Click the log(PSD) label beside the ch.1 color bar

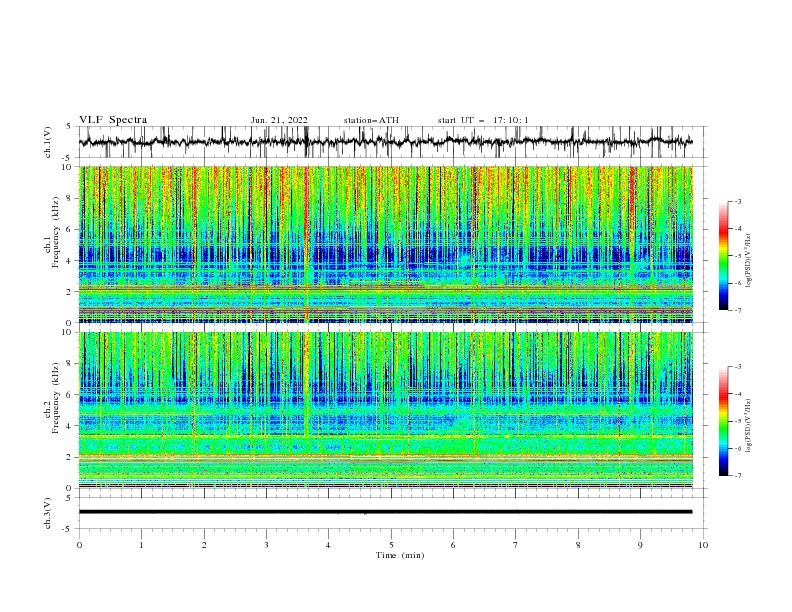748,261
